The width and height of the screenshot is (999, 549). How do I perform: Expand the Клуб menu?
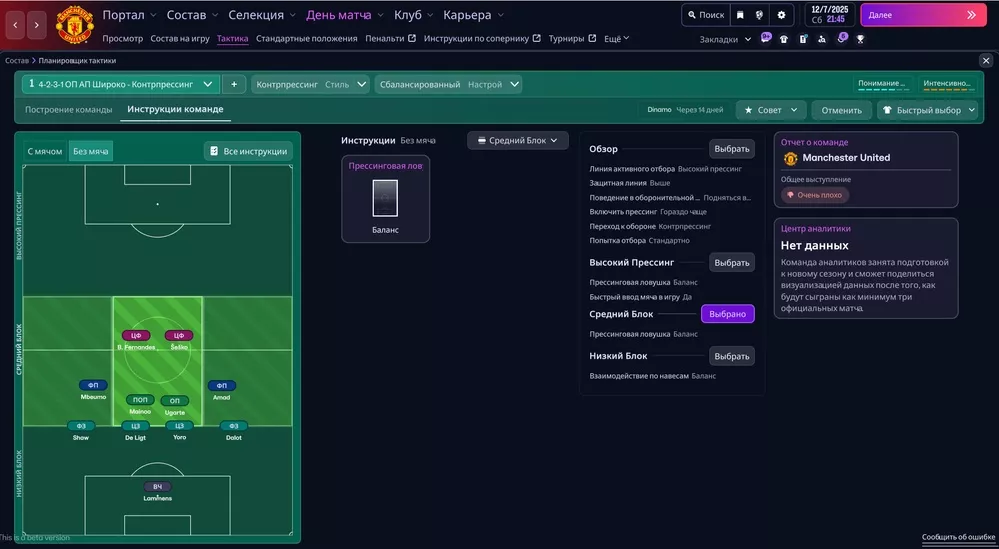pyautogui.click(x=413, y=15)
